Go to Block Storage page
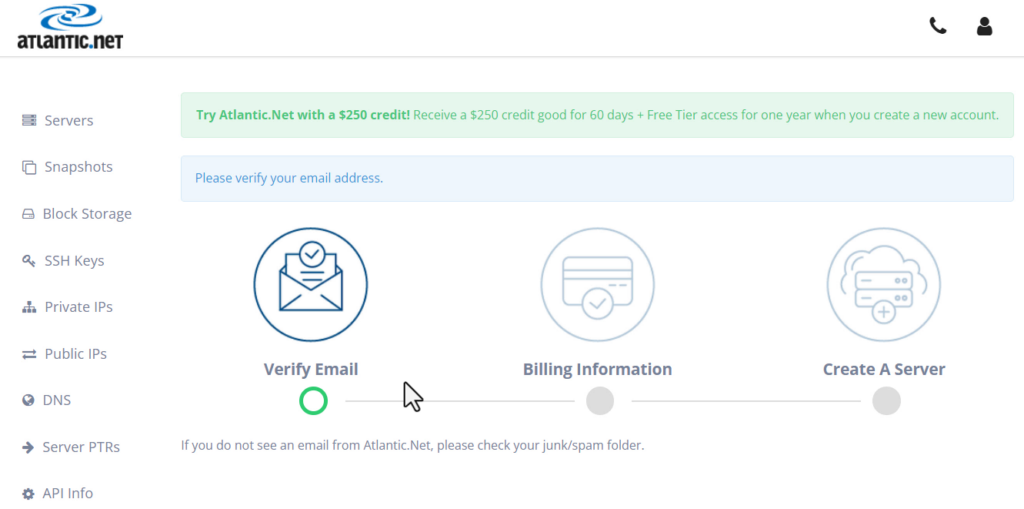The height and width of the screenshot is (509, 1024). pyautogui.click(x=87, y=214)
